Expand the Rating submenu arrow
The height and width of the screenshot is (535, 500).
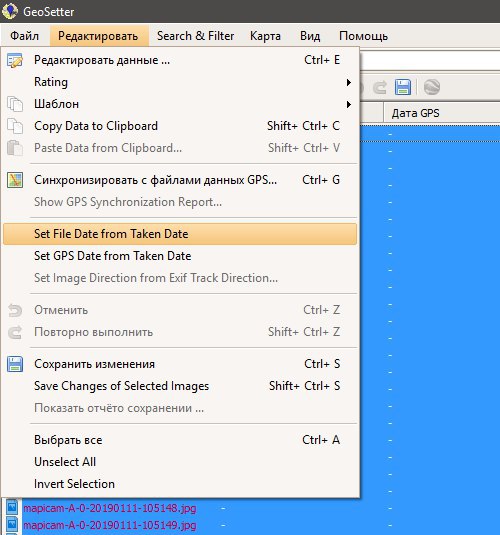coord(348,82)
